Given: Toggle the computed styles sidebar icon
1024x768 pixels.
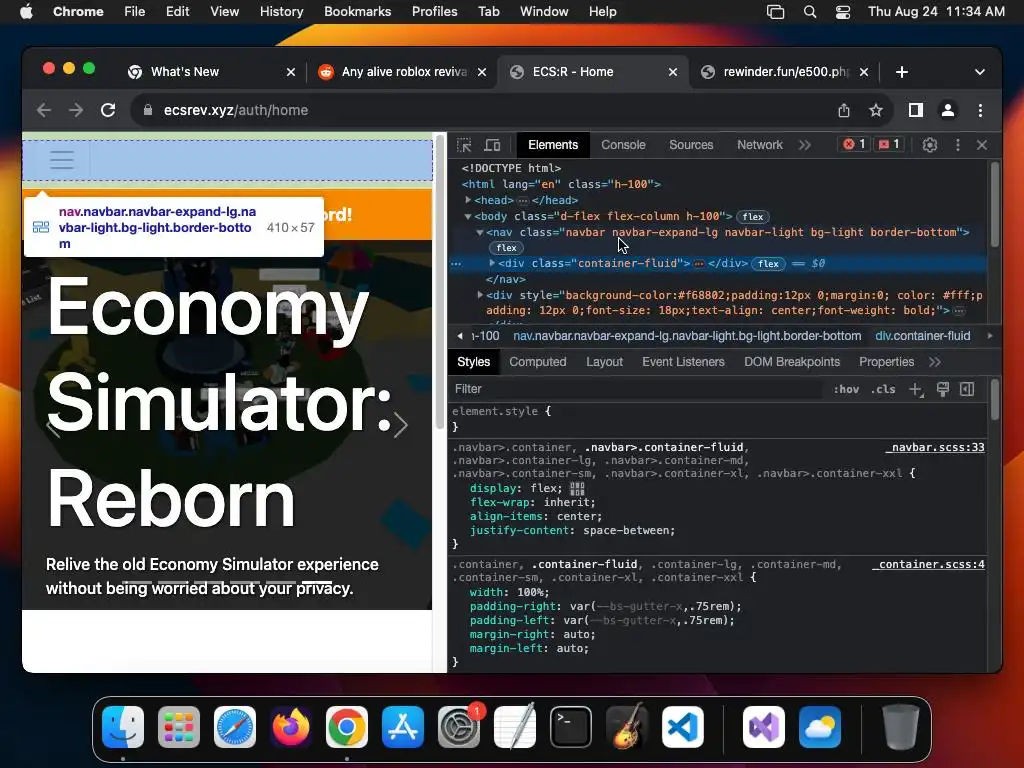Looking at the screenshot, I should (x=967, y=389).
